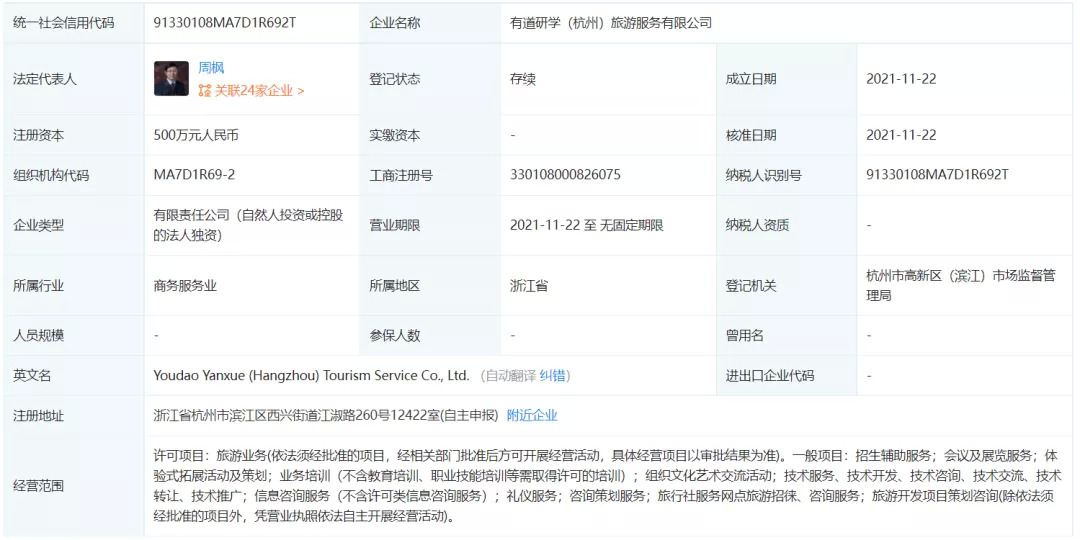Click the region value 浙江省
This screenshot has width=1080, height=540.
pos(529,285)
